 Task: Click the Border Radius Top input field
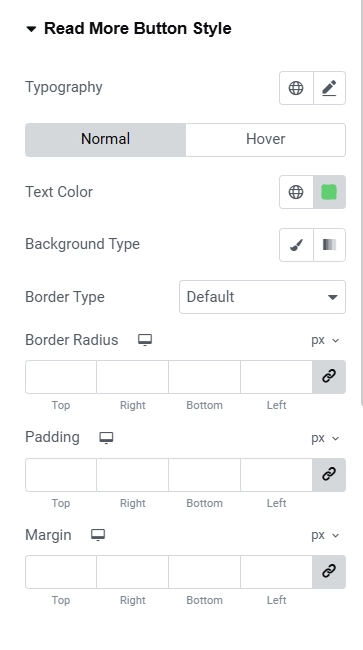(61, 377)
